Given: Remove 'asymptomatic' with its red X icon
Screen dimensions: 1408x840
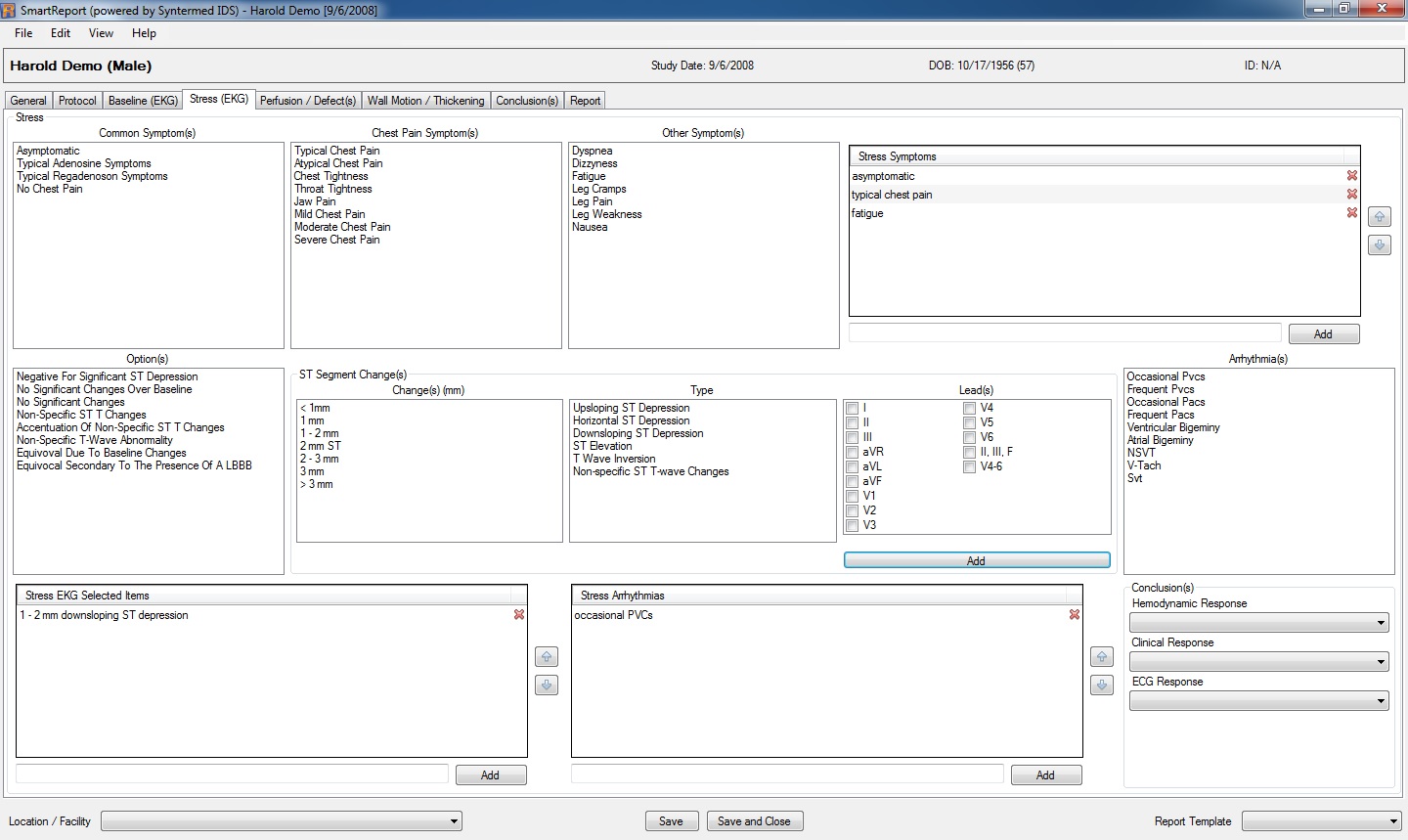Looking at the screenshot, I should [1352, 176].
